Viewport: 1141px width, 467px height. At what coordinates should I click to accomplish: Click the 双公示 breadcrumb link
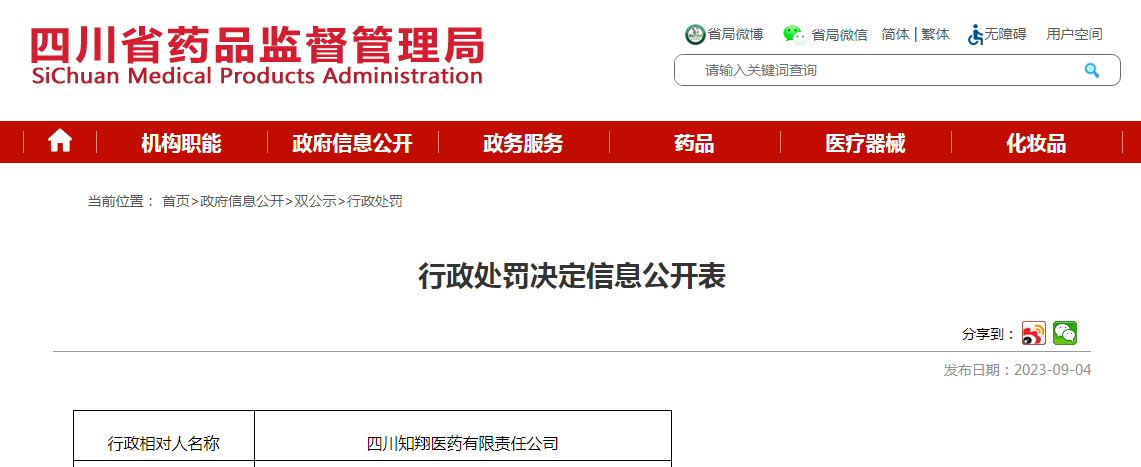point(315,201)
